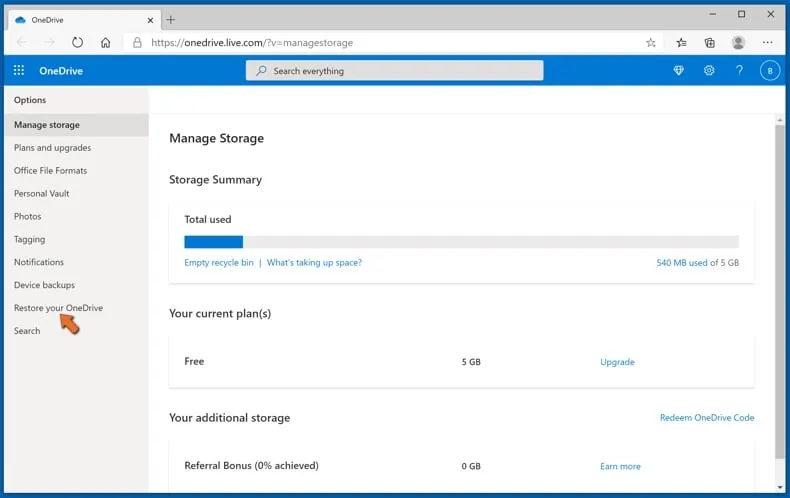Click the Upgrade link for Free plan
This screenshot has width=790, height=498.
(617, 362)
